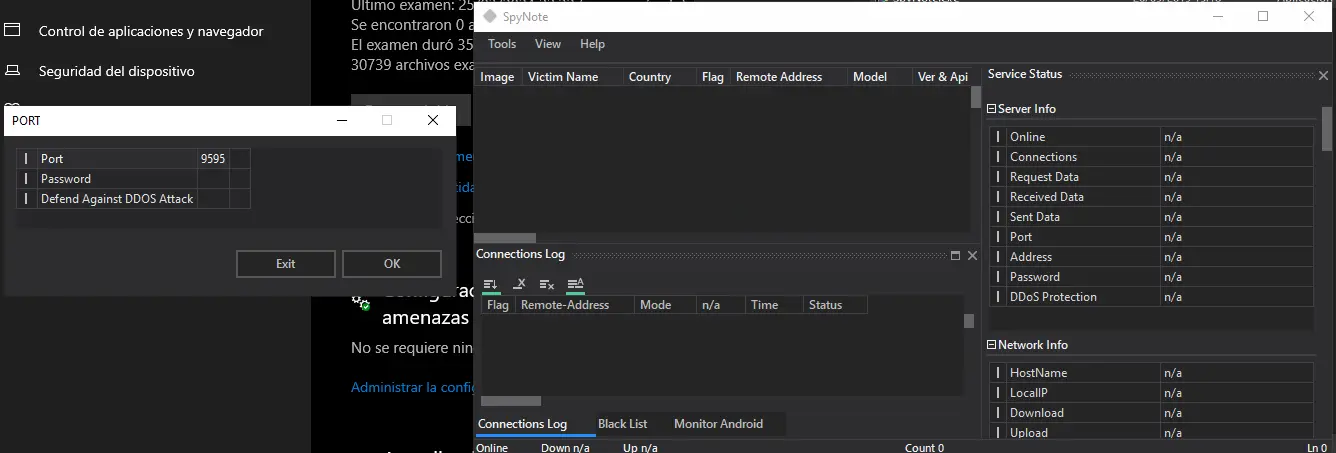Click the first sort-down icon in Connections Log toolbar
This screenshot has width=1336, height=453.
[490, 284]
